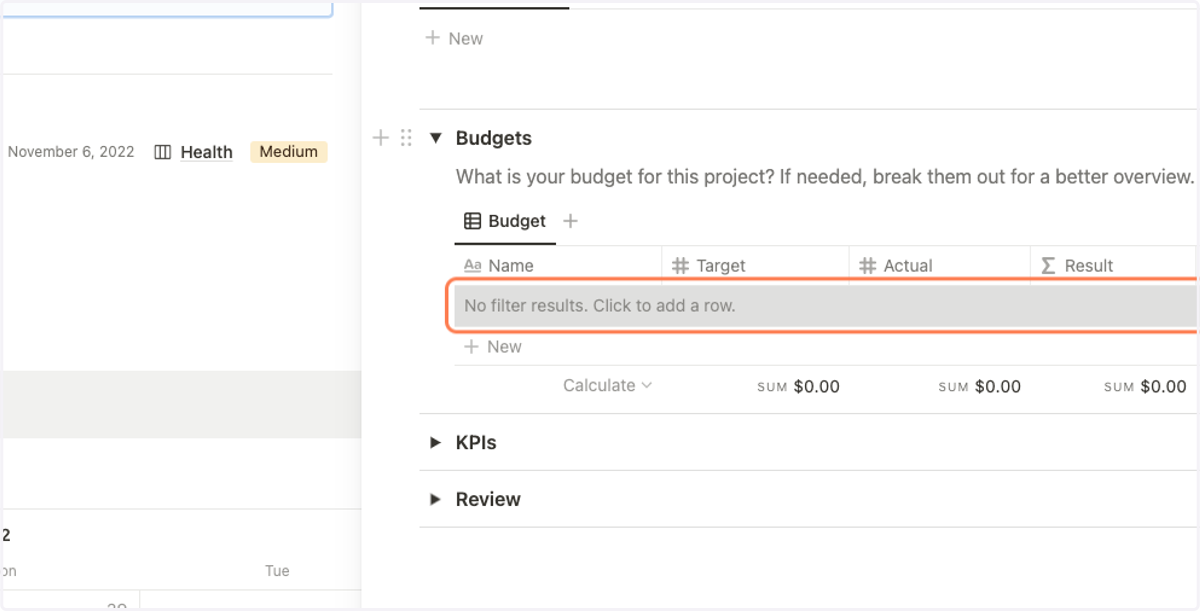Click the Name column header
1200x611 pixels.
558,266
